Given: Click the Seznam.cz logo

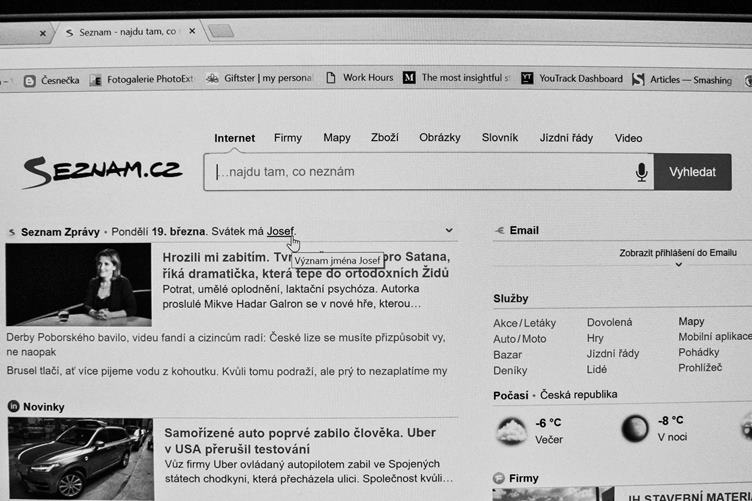Looking at the screenshot, I should [x=102, y=171].
